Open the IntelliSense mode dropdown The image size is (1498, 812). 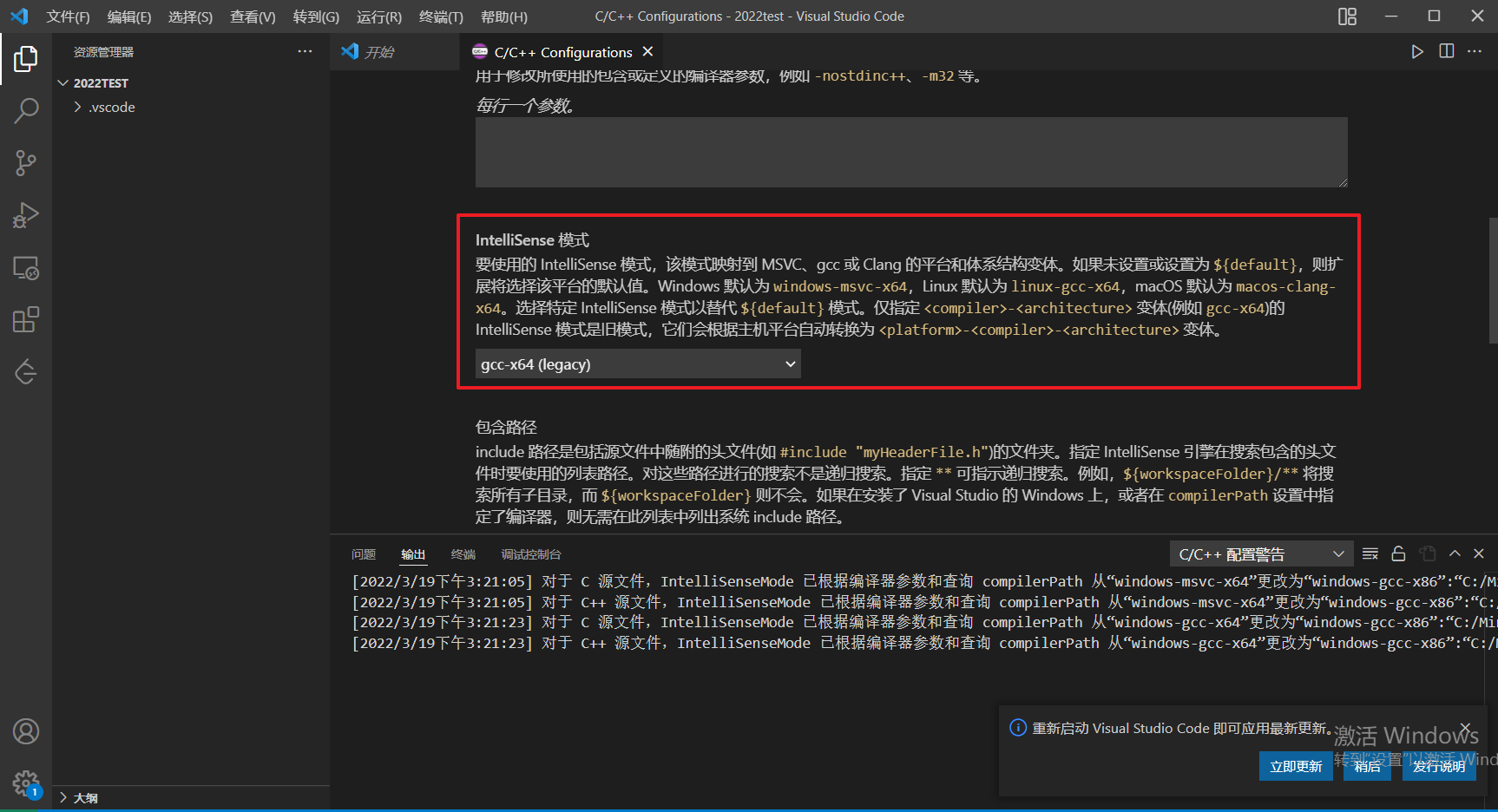coord(638,364)
